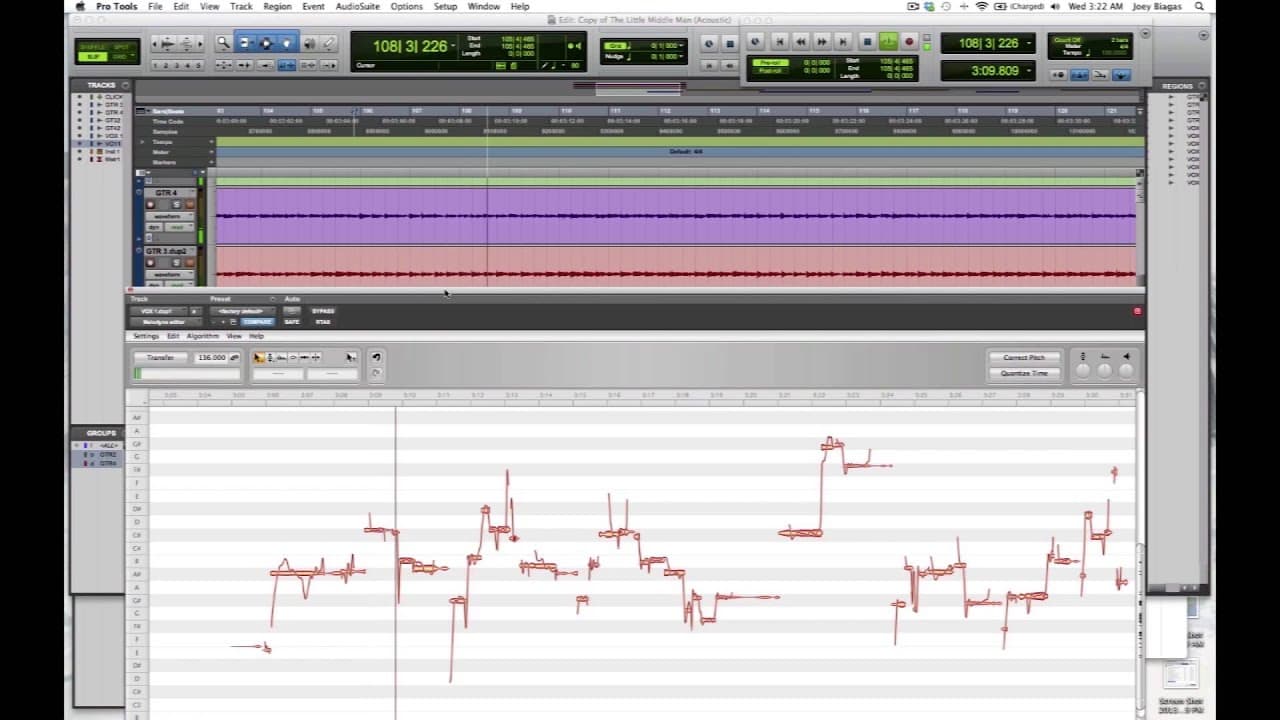Toggle the BYPASS plug-in button

323,311
